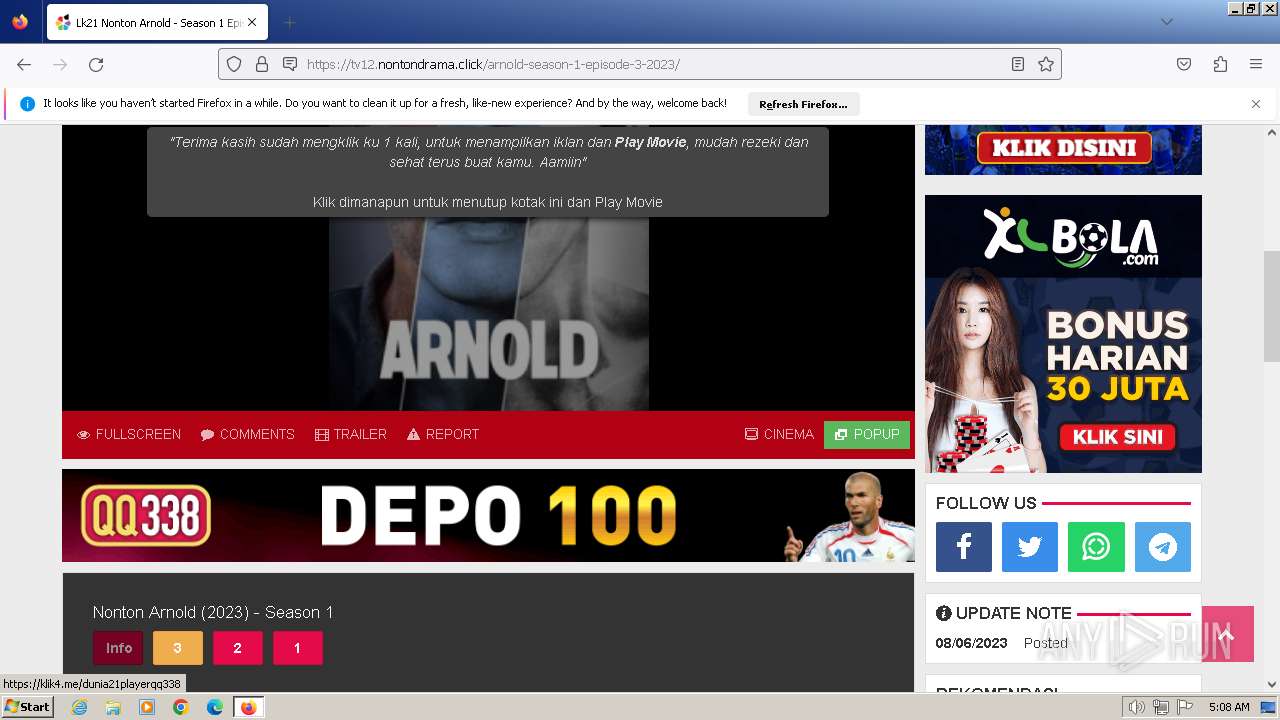Launch Edge from the taskbar
This screenshot has width=1280, height=720.
(214, 707)
